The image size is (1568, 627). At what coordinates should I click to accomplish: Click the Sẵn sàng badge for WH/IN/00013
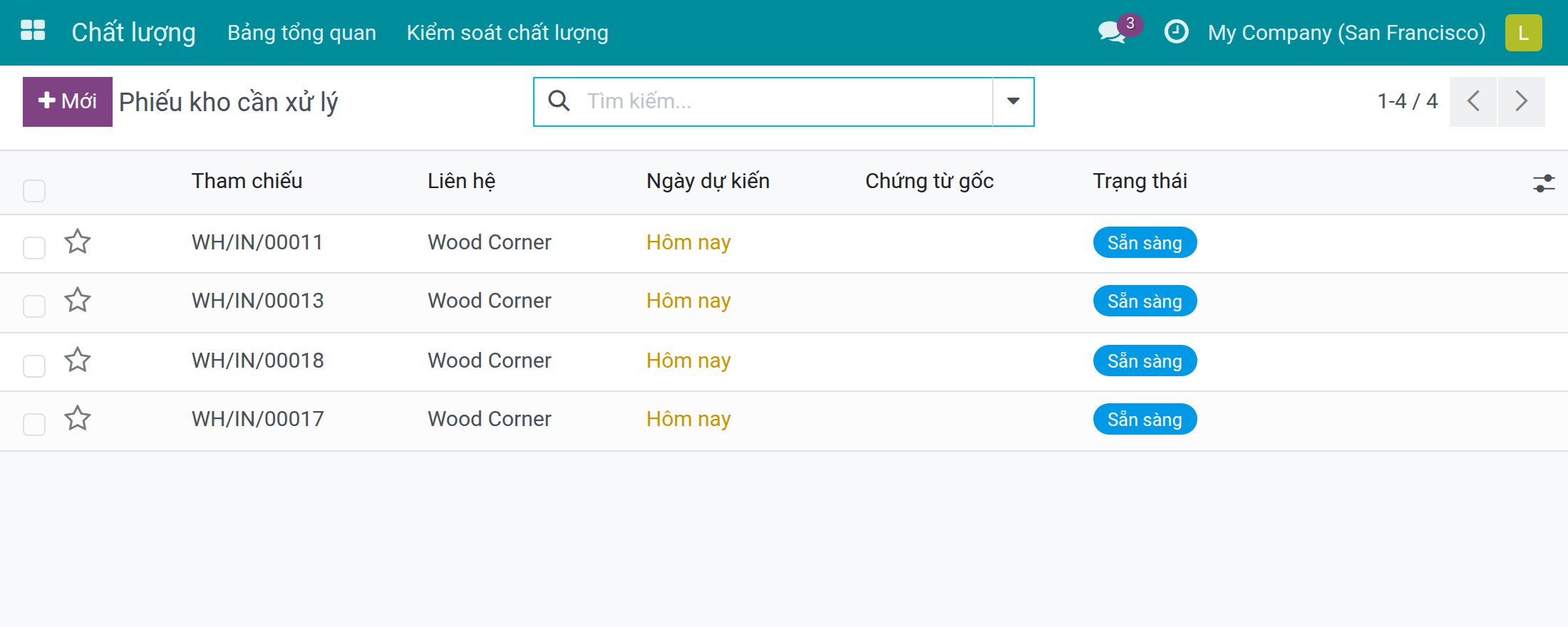pos(1145,301)
